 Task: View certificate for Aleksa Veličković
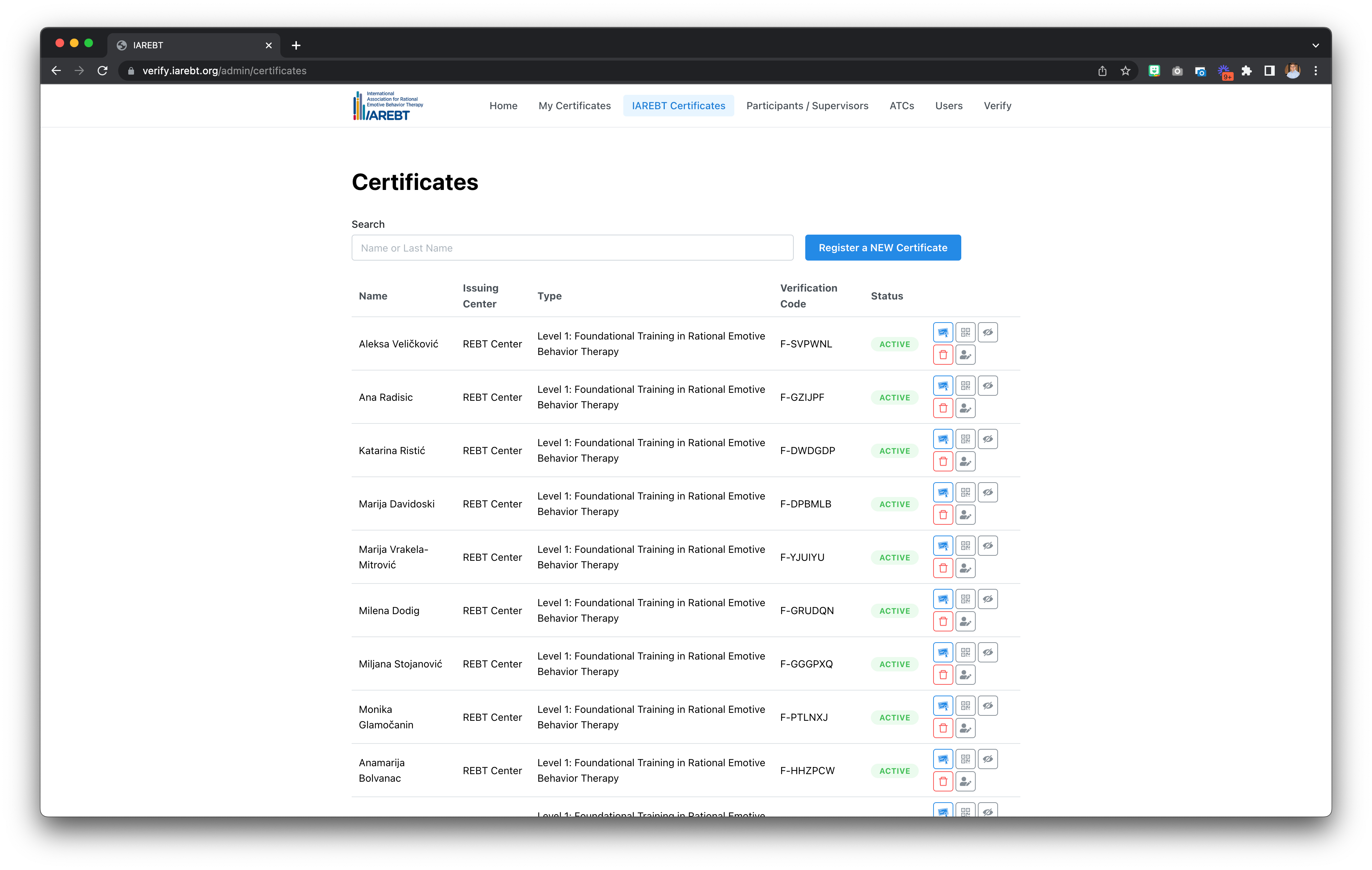click(943, 332)
